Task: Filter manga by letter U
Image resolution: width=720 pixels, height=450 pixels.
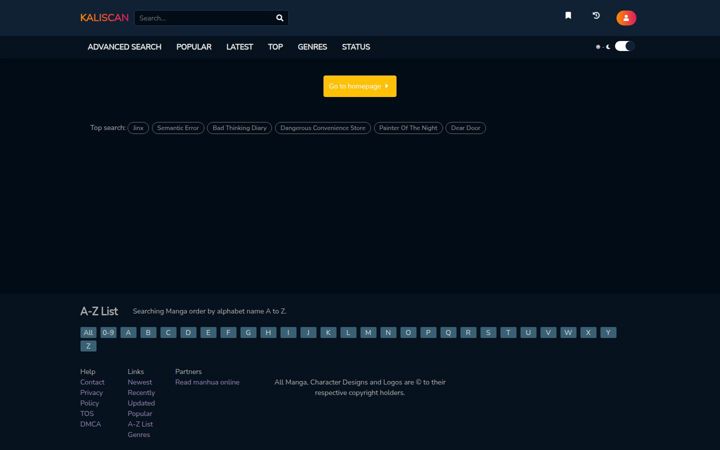Action: pos(528,332)
